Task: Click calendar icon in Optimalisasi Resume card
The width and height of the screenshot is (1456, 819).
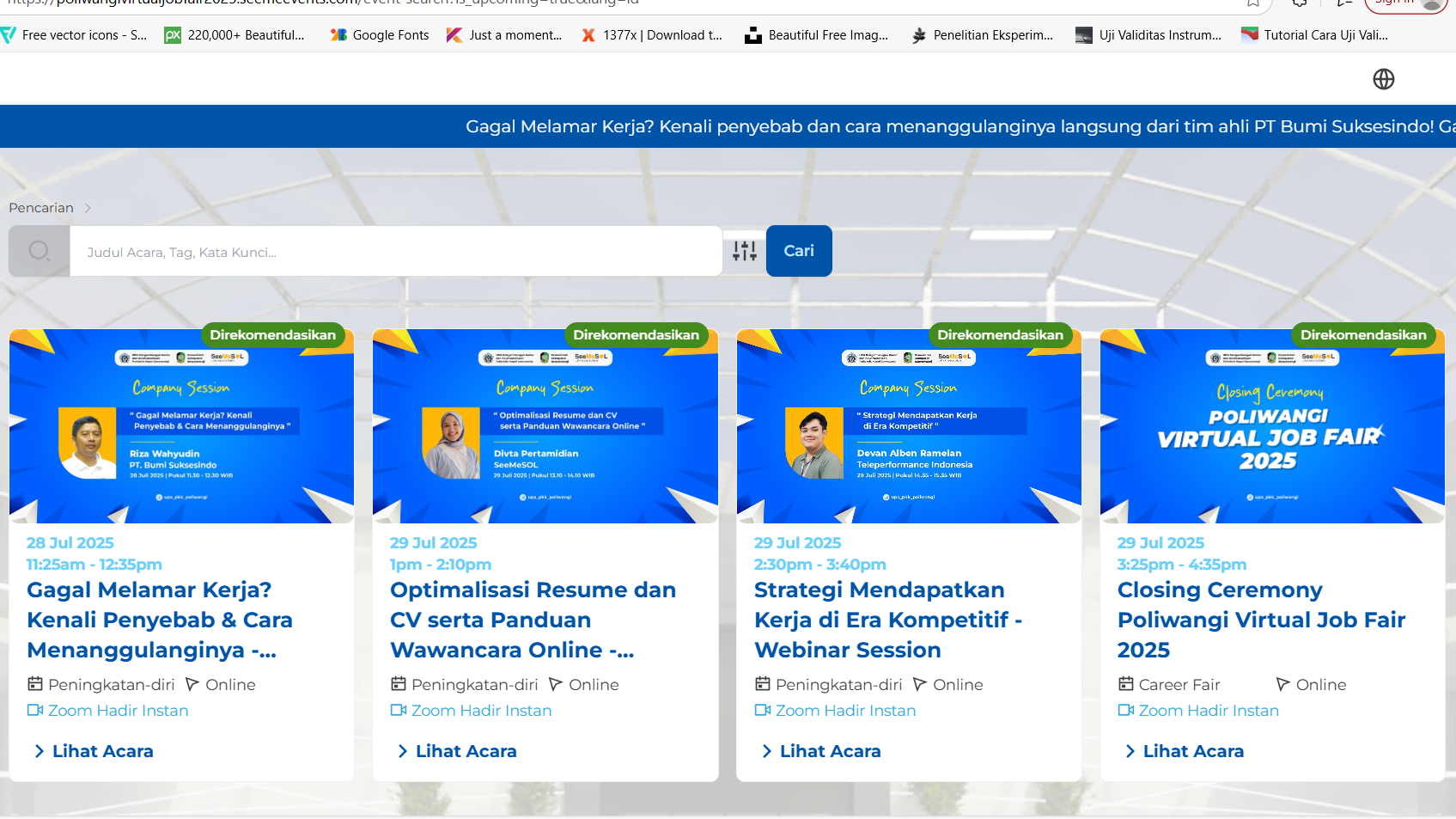Action: click(x=399, y=684)
